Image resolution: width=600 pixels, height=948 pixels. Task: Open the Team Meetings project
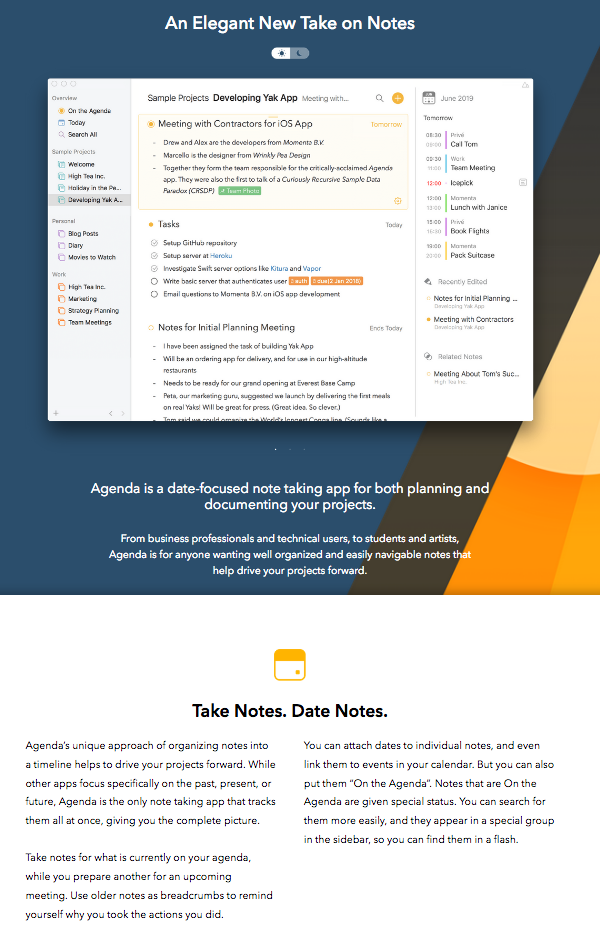(85, 323)
